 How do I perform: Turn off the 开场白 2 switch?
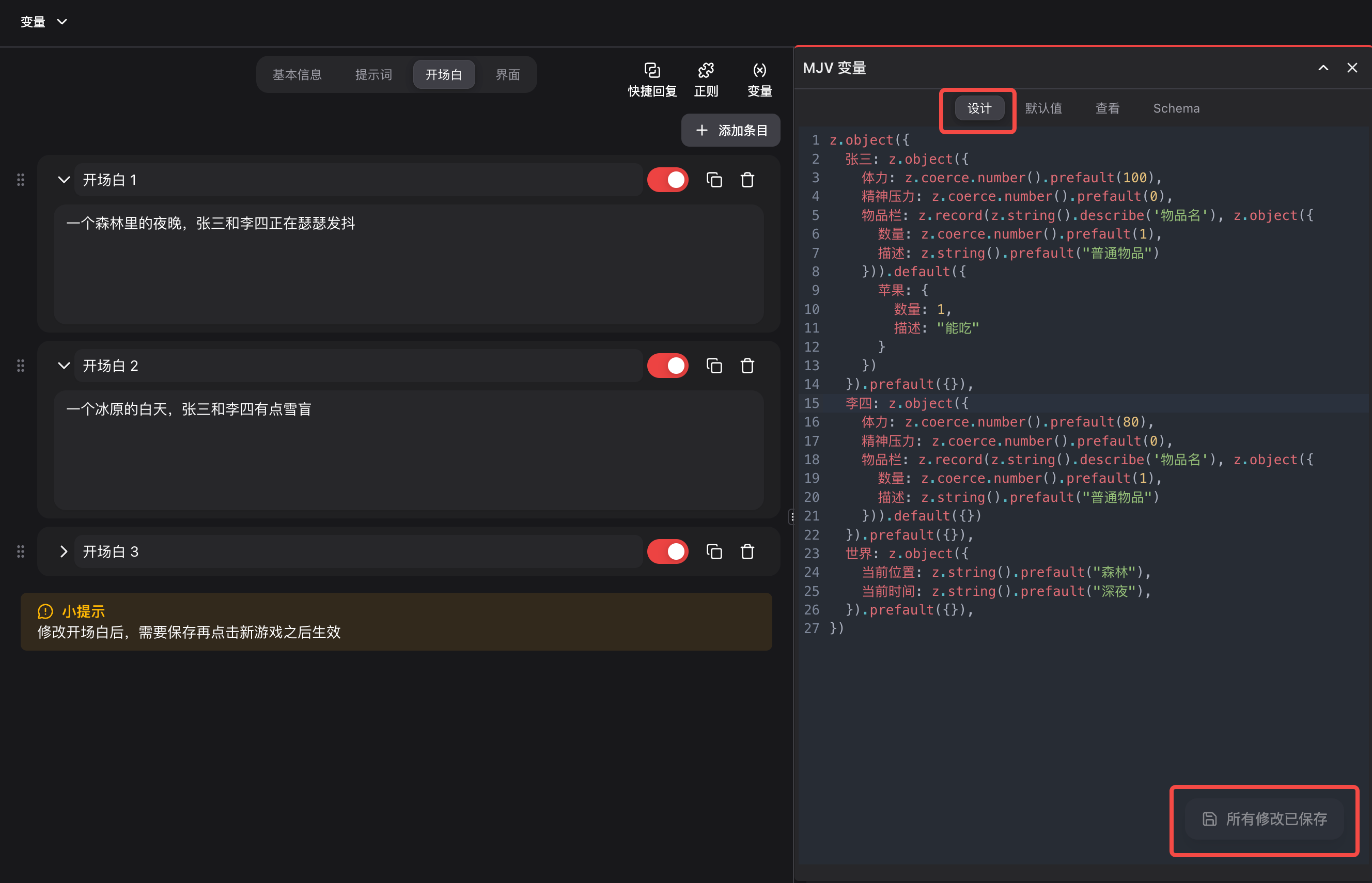point(667,366)
